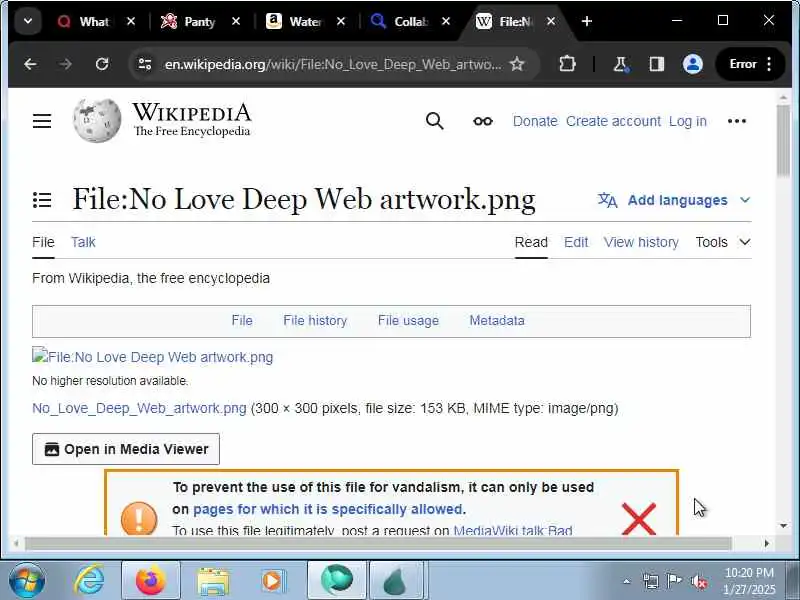Open the Windows Start menu
This screenshot has width=800, height=600.
[x=27, y=581]
